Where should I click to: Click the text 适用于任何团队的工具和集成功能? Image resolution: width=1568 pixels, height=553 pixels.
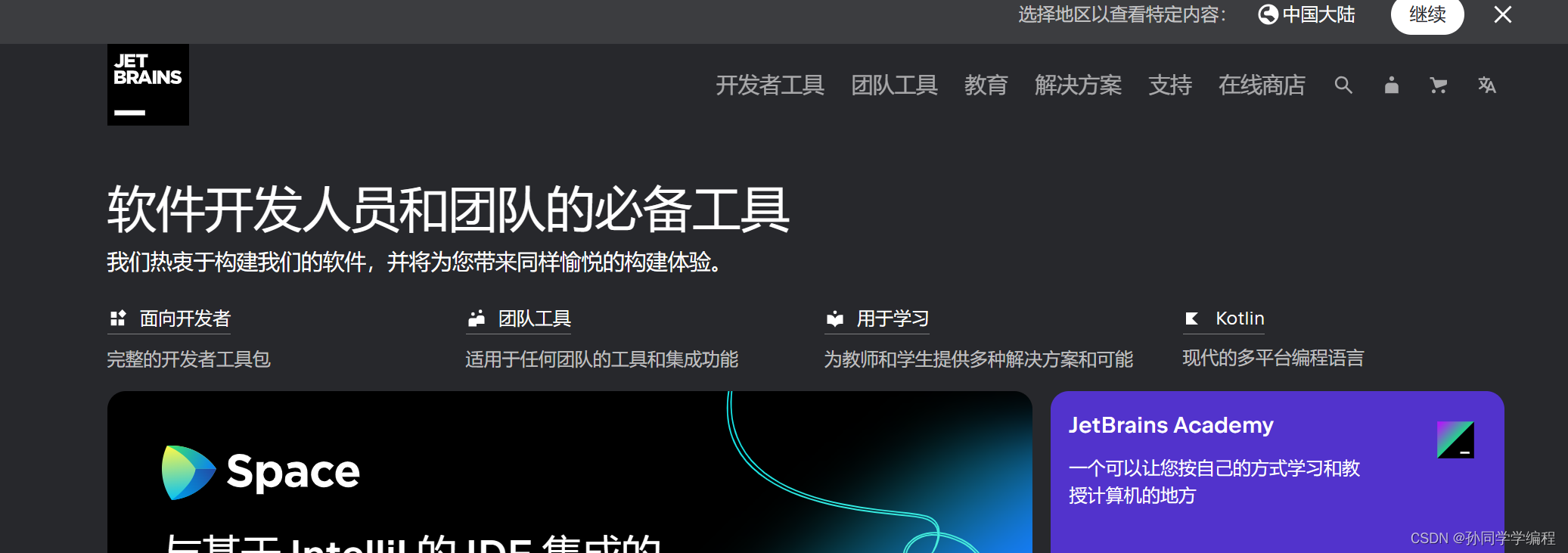(x=601, y=359)
